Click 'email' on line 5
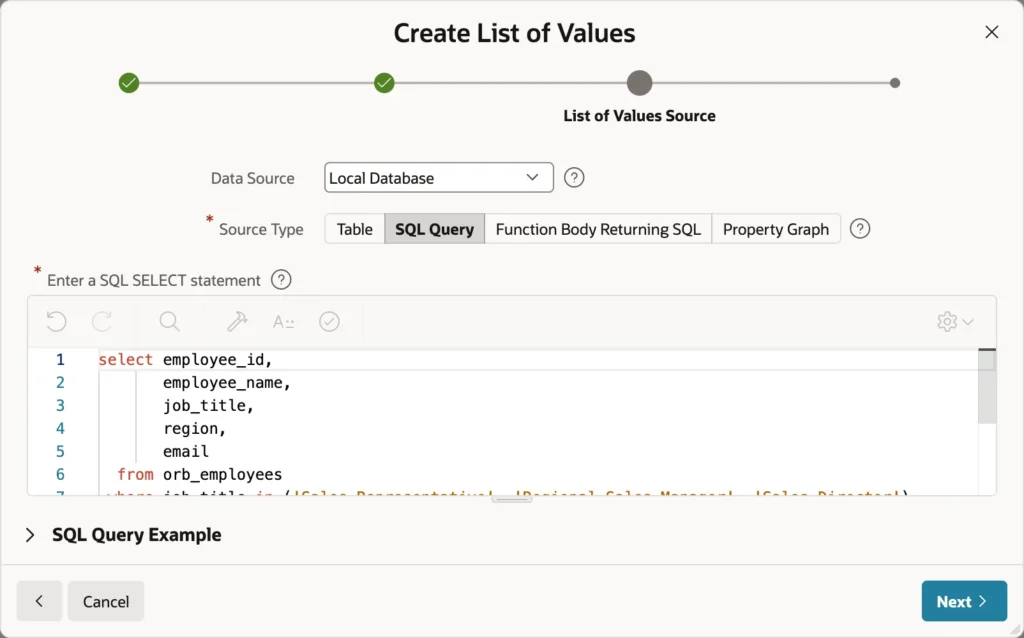 coord(185,451)
